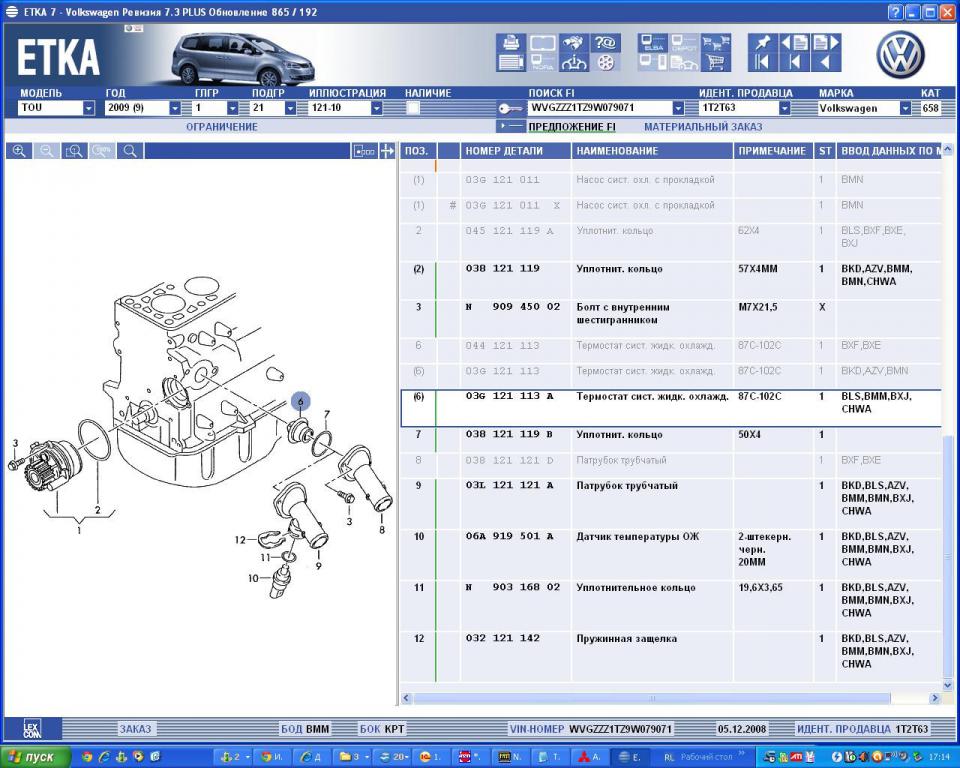Screen dimensions: 960x768
Task: Expand the ИЛЛЮСТРАЦИЯ dropdown
Action: click(x=377, y=108)
